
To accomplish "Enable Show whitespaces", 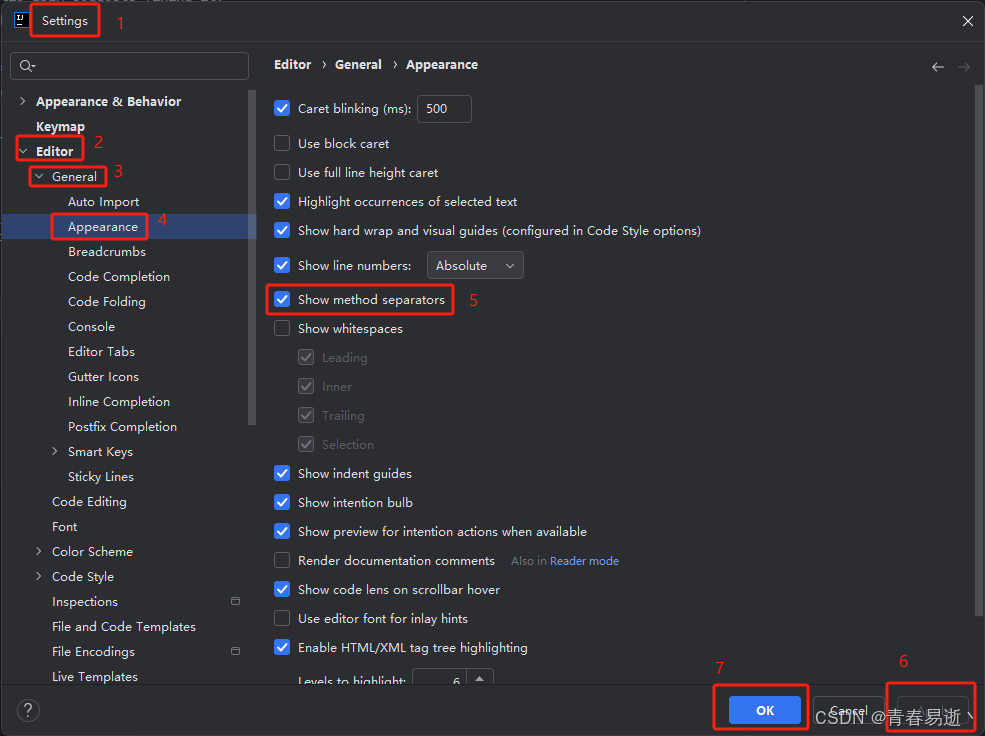I will [x=281, y=328].
